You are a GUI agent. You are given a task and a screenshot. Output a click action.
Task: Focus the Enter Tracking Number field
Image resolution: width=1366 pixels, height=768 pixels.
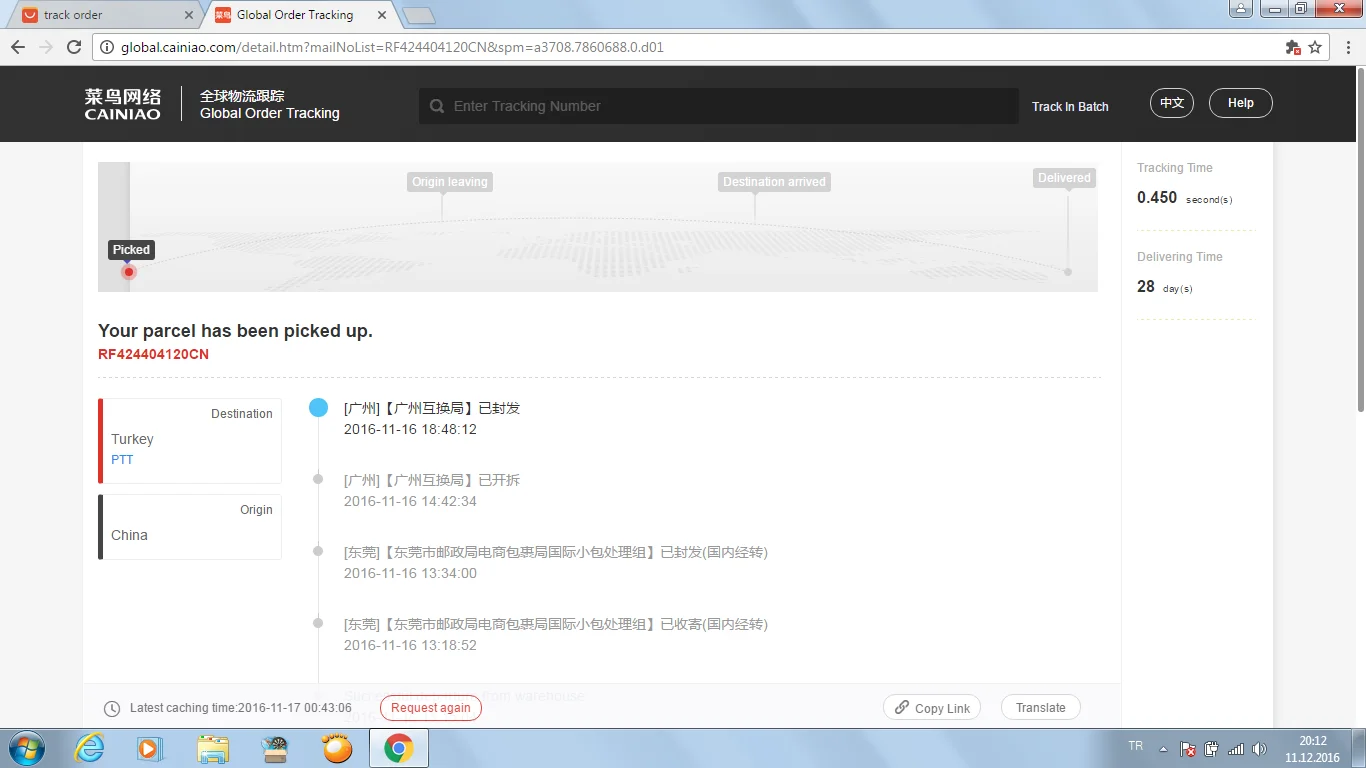pyautogui.click(x=718, y=106)
